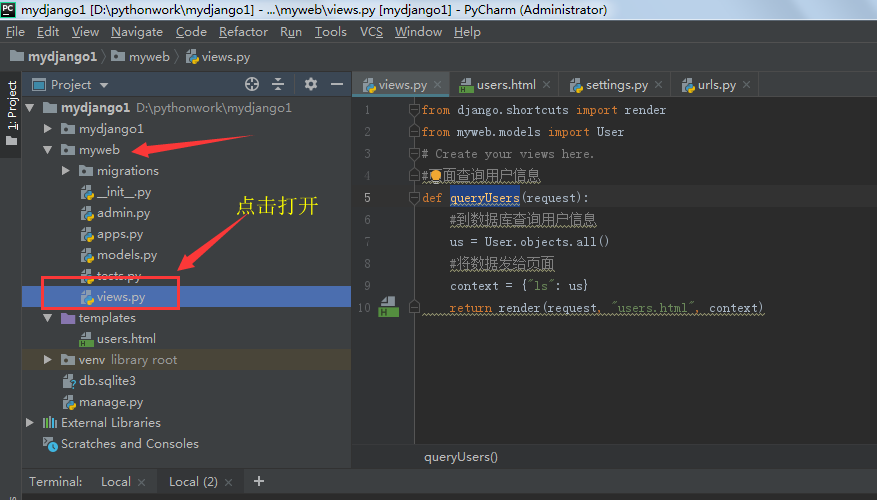Click myweb breadcrumb in navigation bar
The height and width of the screenshot is (500, 877).
click(140, 56)
